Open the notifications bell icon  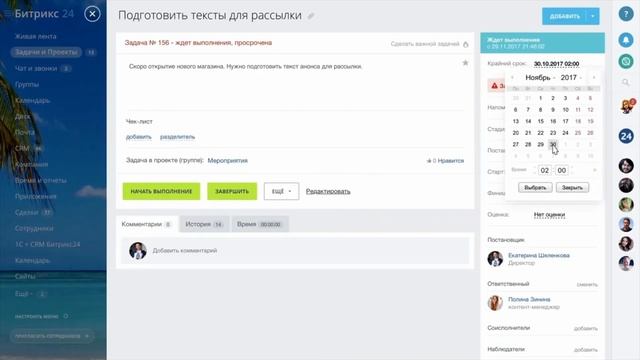click(626, 40)
